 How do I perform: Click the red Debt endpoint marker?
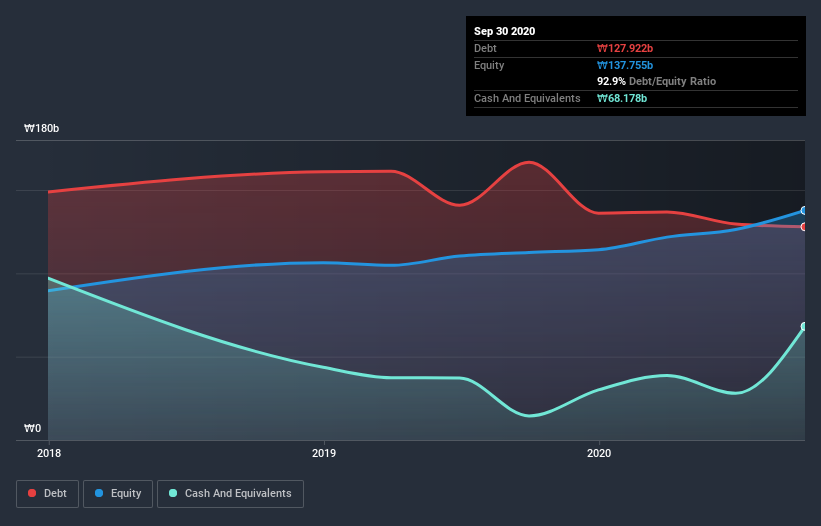click(x=804, y=227)
